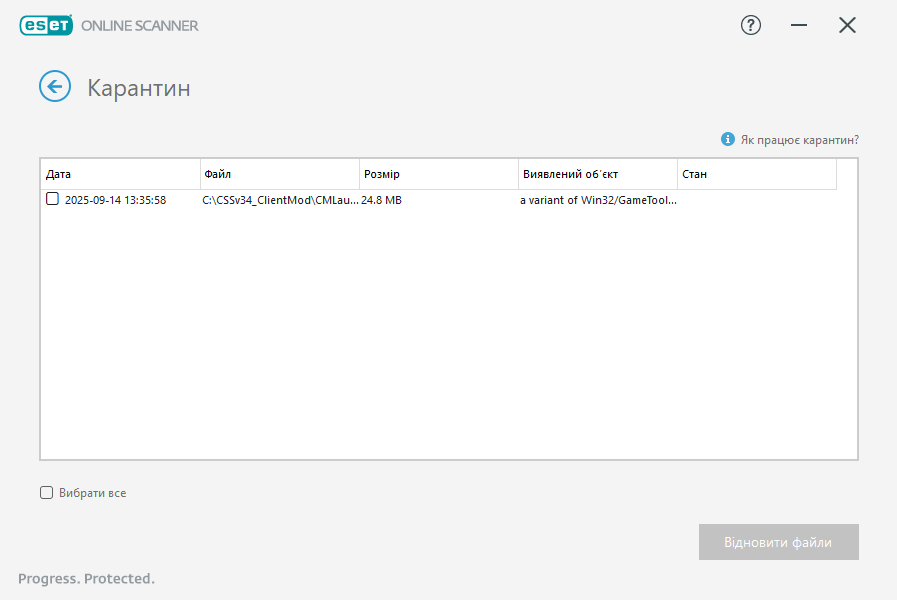Open help with the question mark icon
Image resolution: width=897 pixels, height=600 pixels.
coord(750,26)
